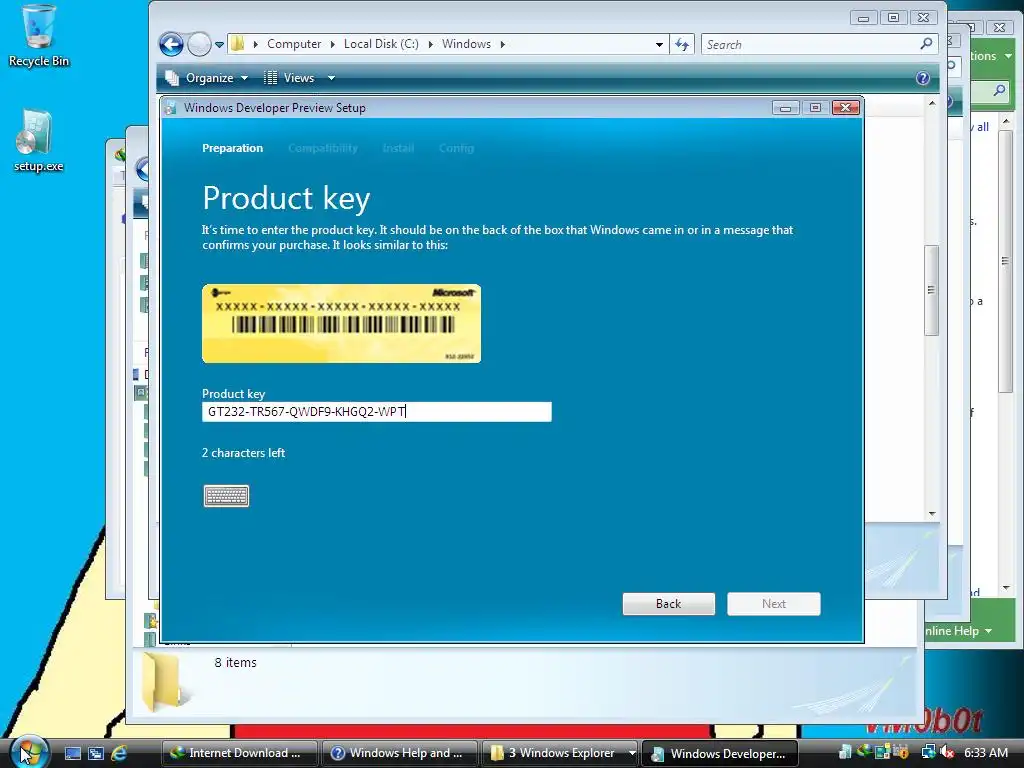Image resolution: width=1024 pixels, height=768 pixels.
Task: Open the Windows Explorer taskbar group dropdown
Action: point(632,753)
